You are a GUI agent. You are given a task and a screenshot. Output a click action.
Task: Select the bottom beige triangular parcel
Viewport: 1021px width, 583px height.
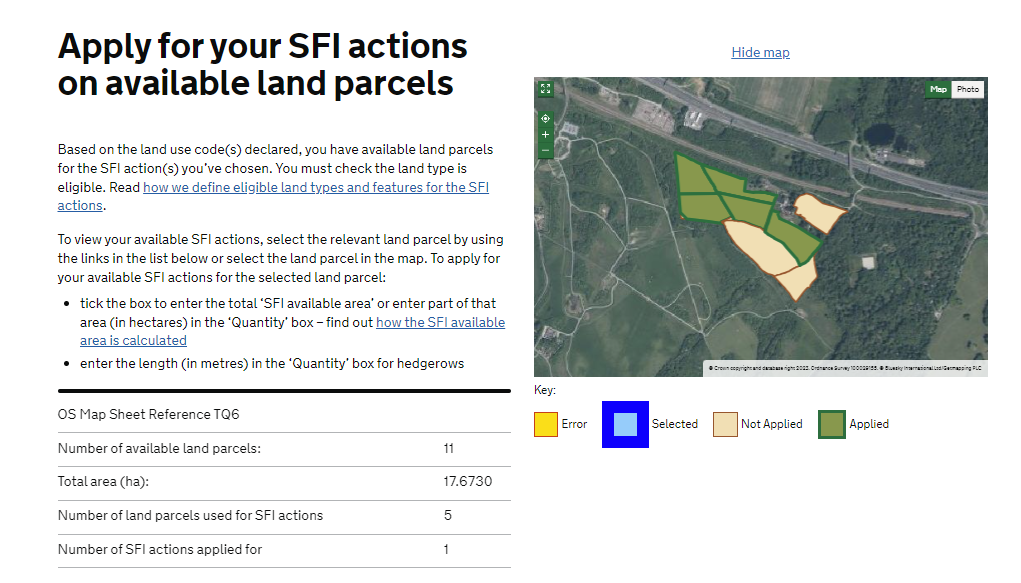(799, 278)
